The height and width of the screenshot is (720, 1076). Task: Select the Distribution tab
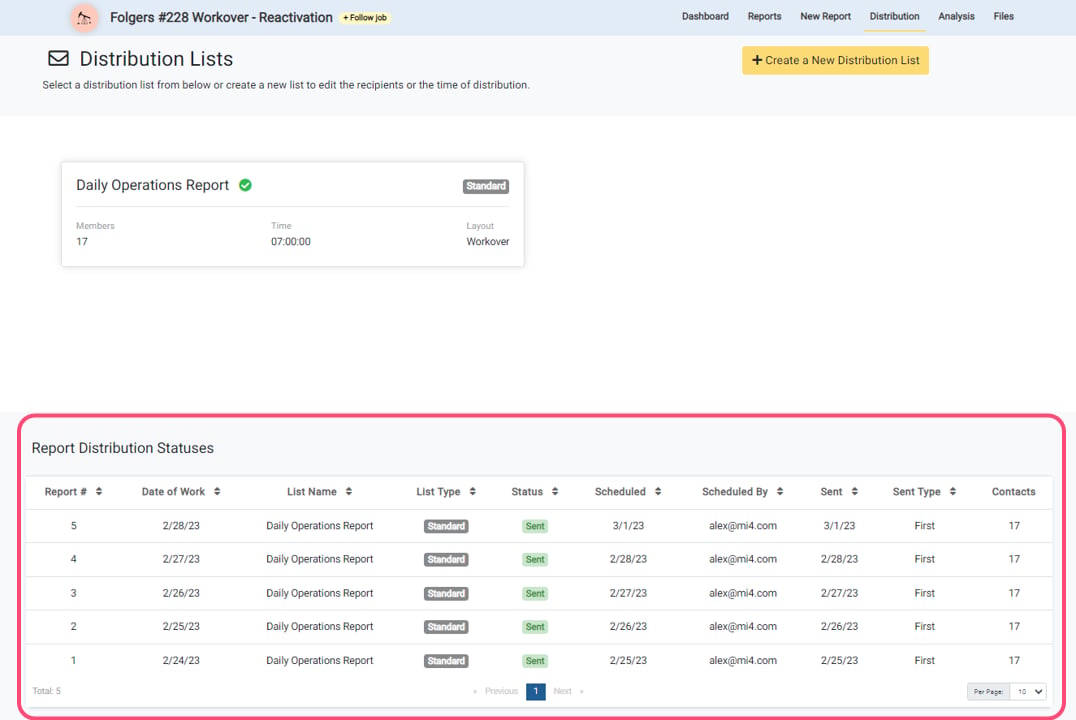point(894,16)
